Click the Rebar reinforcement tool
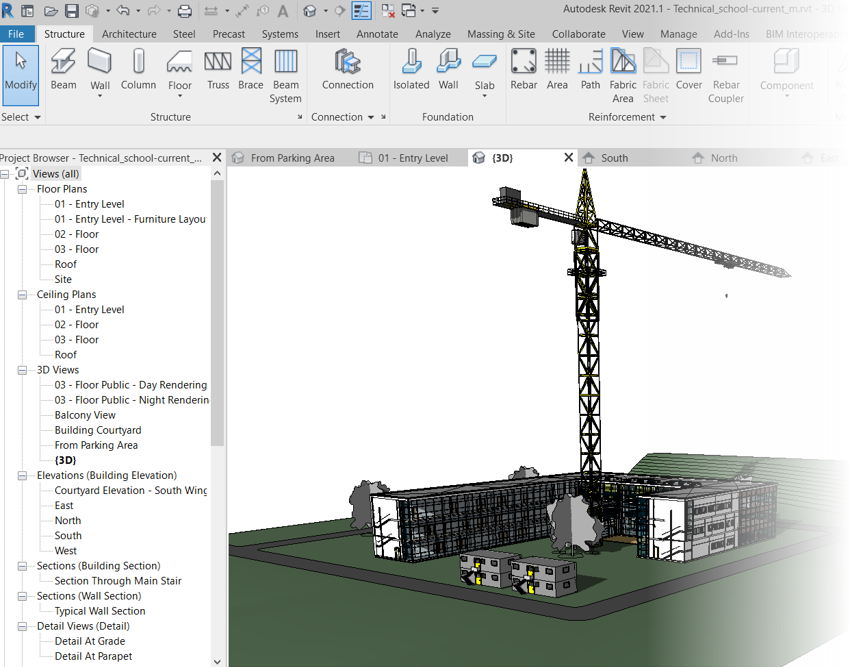The width and height of the screenshot is (850, 667). click(x=523, y=71)
